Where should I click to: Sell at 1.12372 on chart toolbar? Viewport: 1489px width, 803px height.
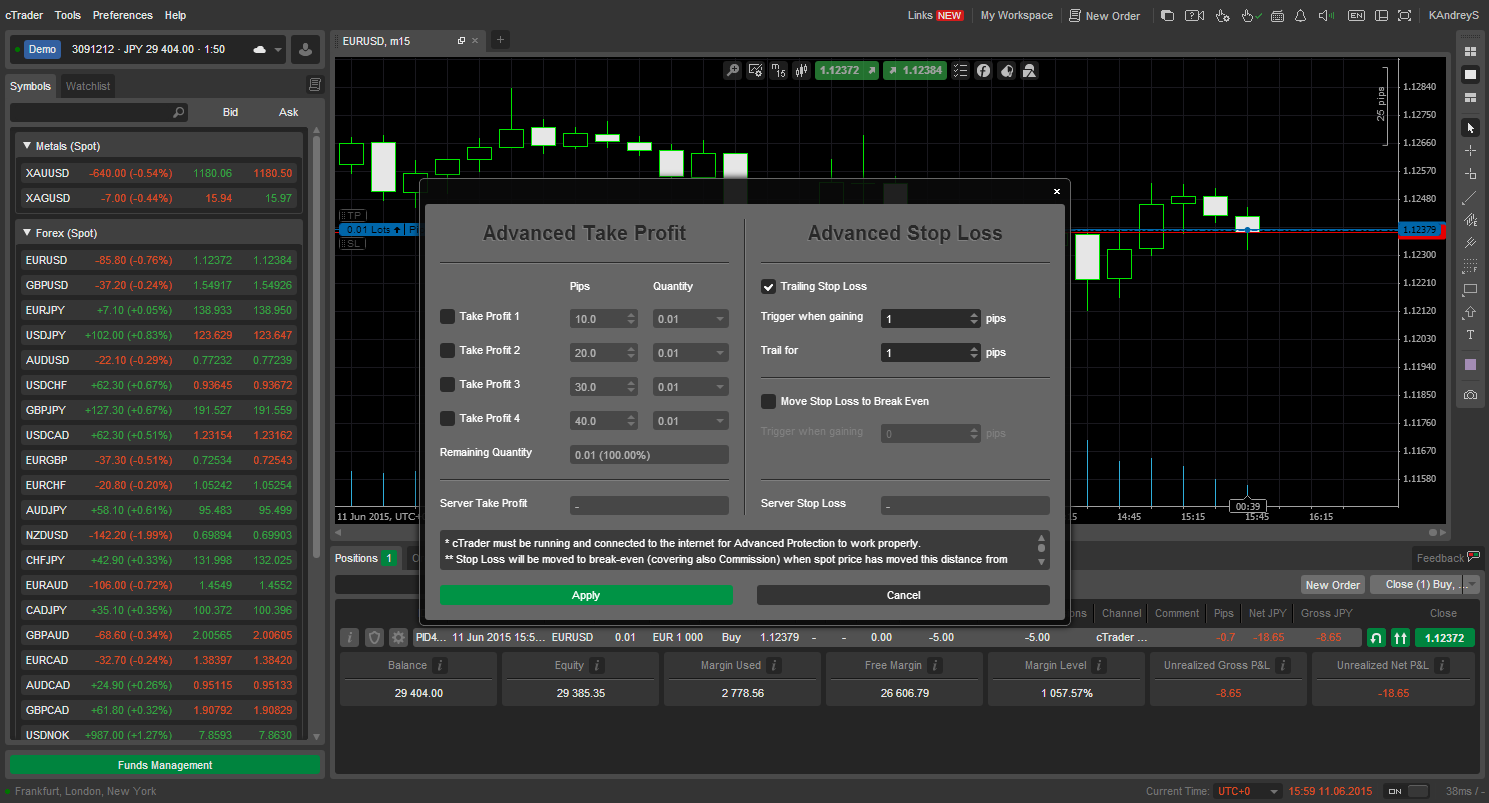[848, 70]
